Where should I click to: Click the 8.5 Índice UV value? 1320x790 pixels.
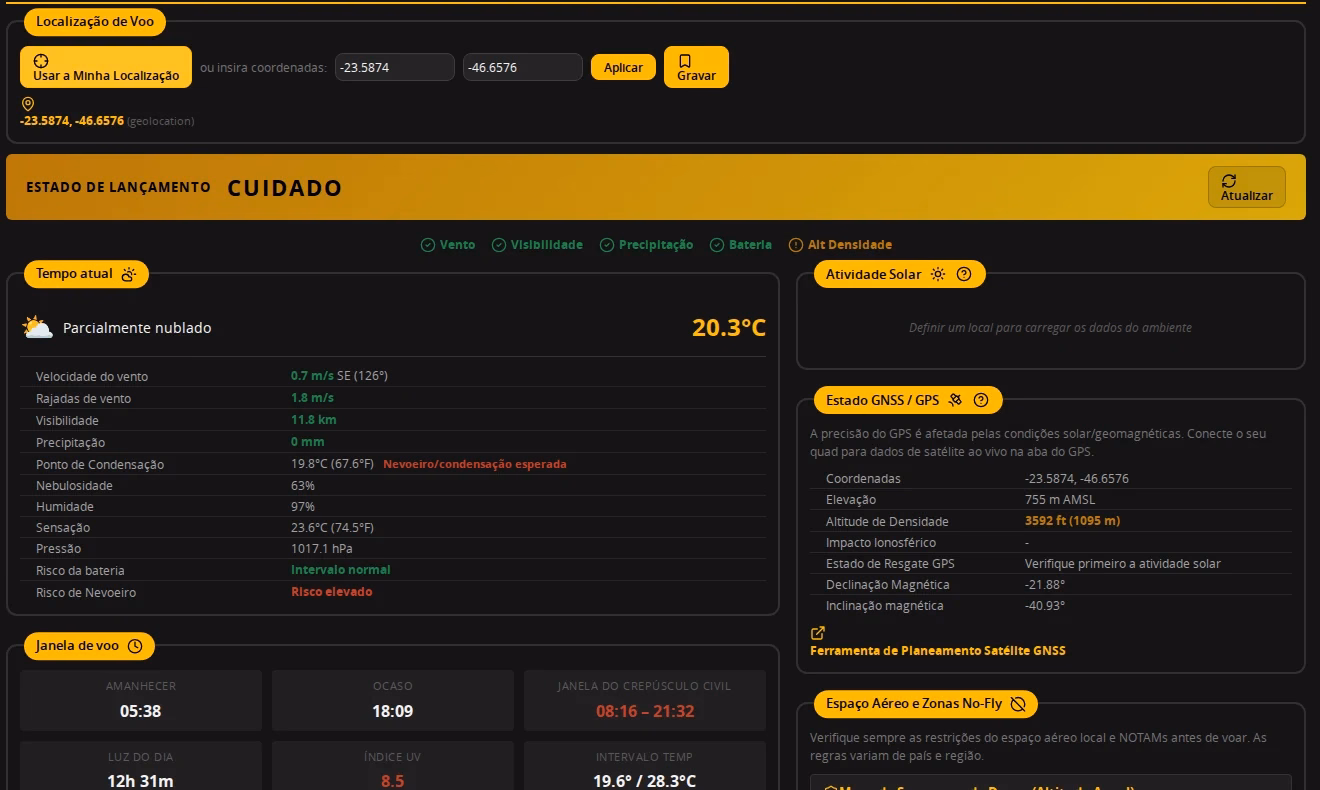click(393, 781)
